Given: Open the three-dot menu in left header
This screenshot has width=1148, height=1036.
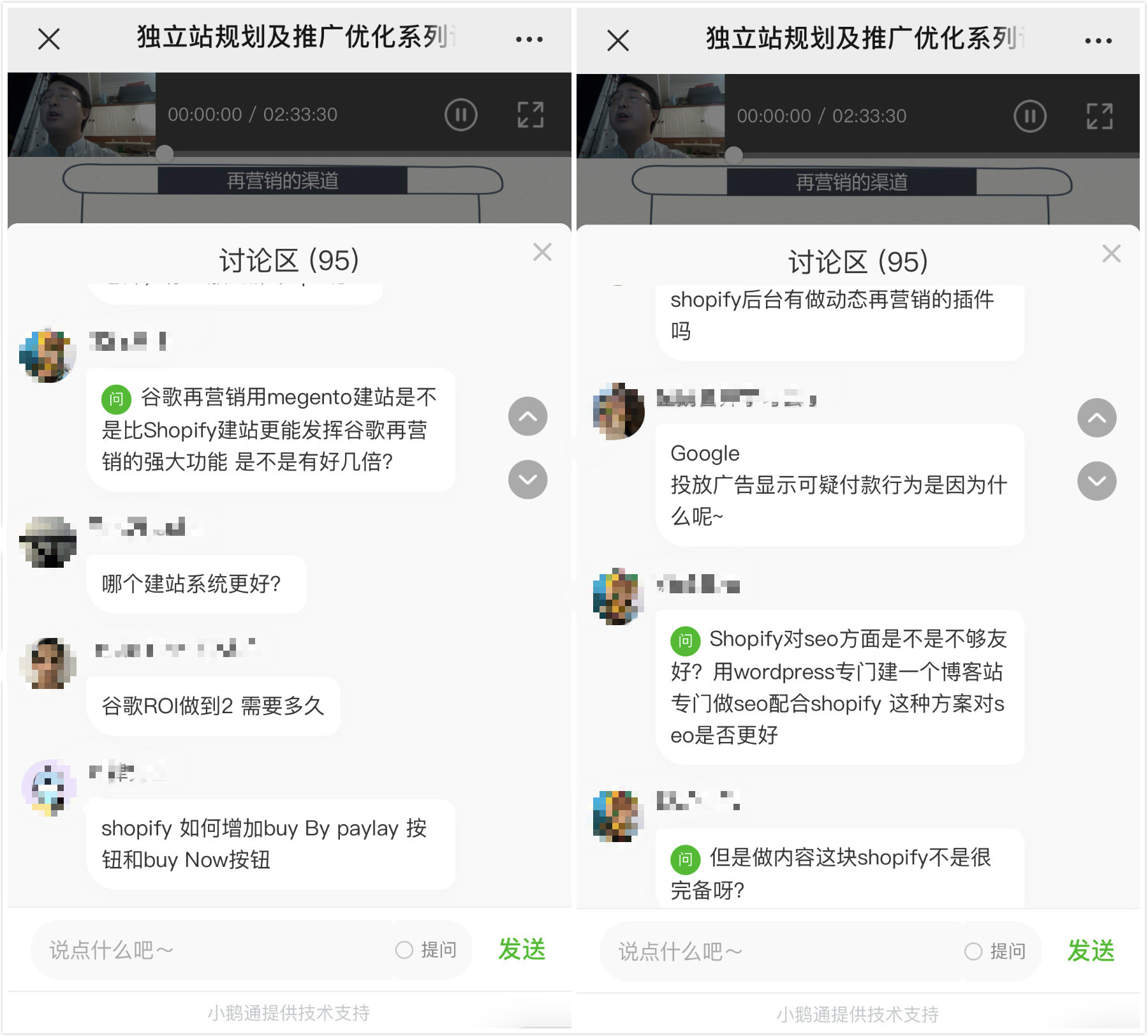Looking at the screenshot, I should [x=529, y=40].
